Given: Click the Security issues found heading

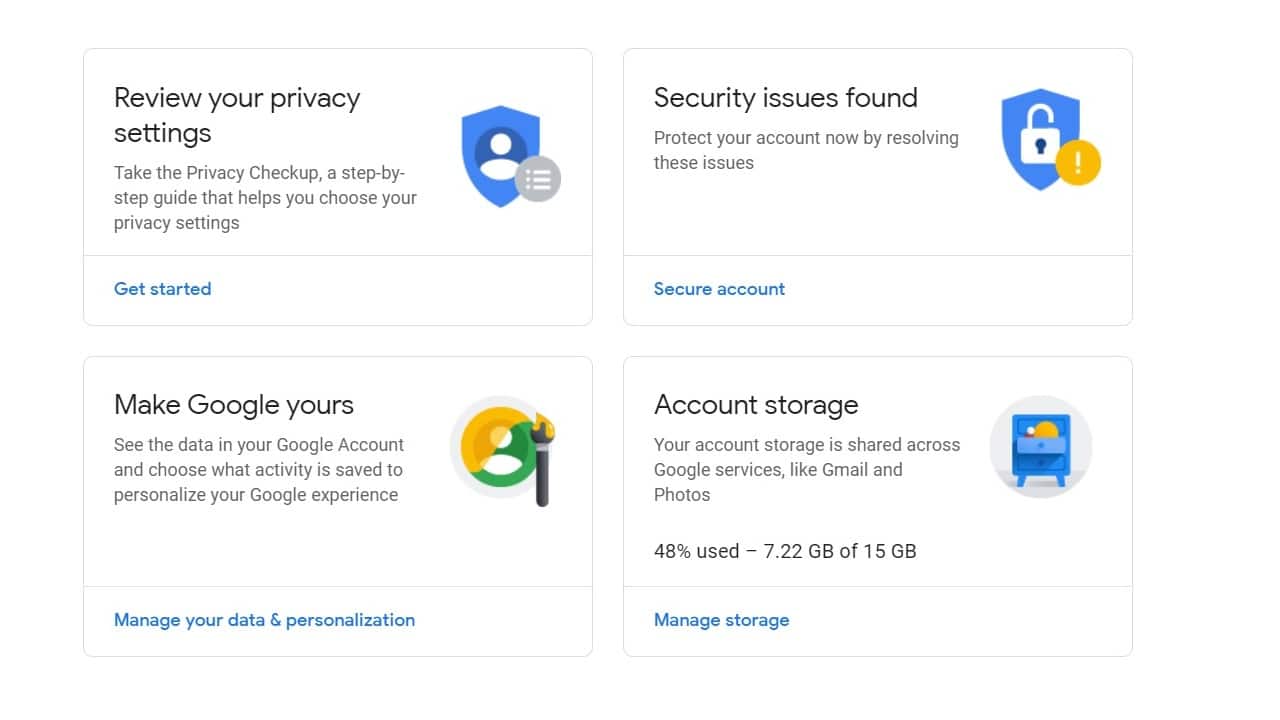Looking at the screenshot, I should (785, 98).
